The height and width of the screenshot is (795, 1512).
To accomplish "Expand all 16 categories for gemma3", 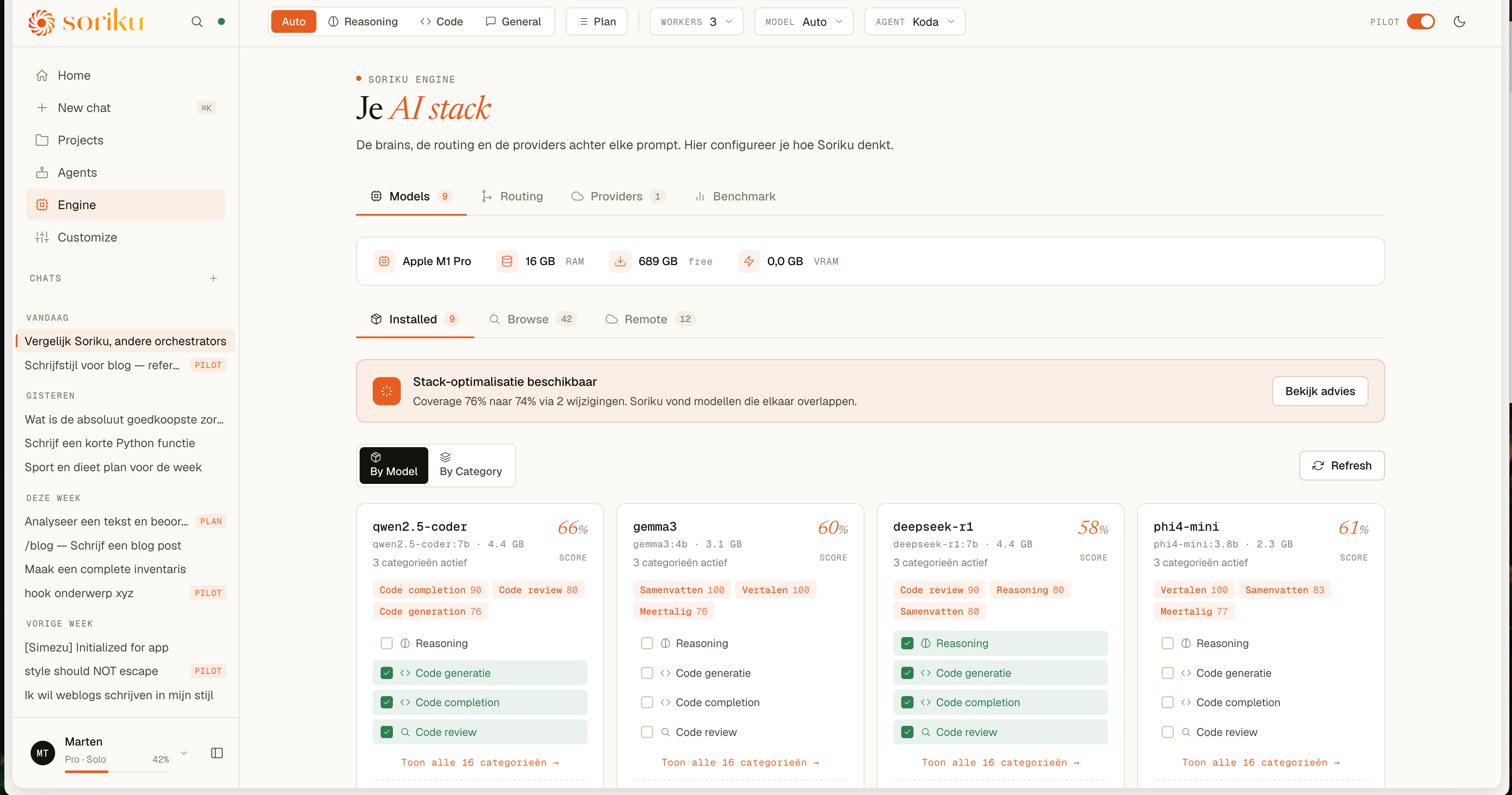I will pyautogui.click(x=740, y=762).
